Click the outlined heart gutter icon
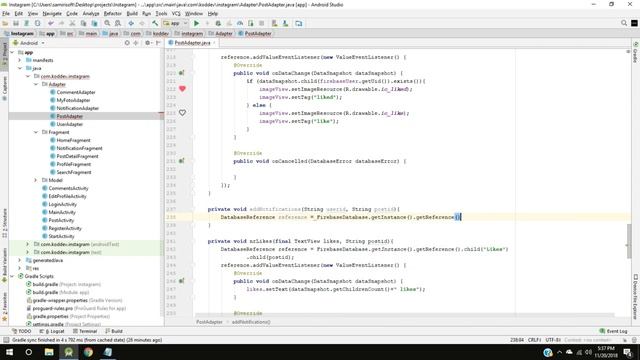The image size is (640, 360). click(x=182, y=113)
